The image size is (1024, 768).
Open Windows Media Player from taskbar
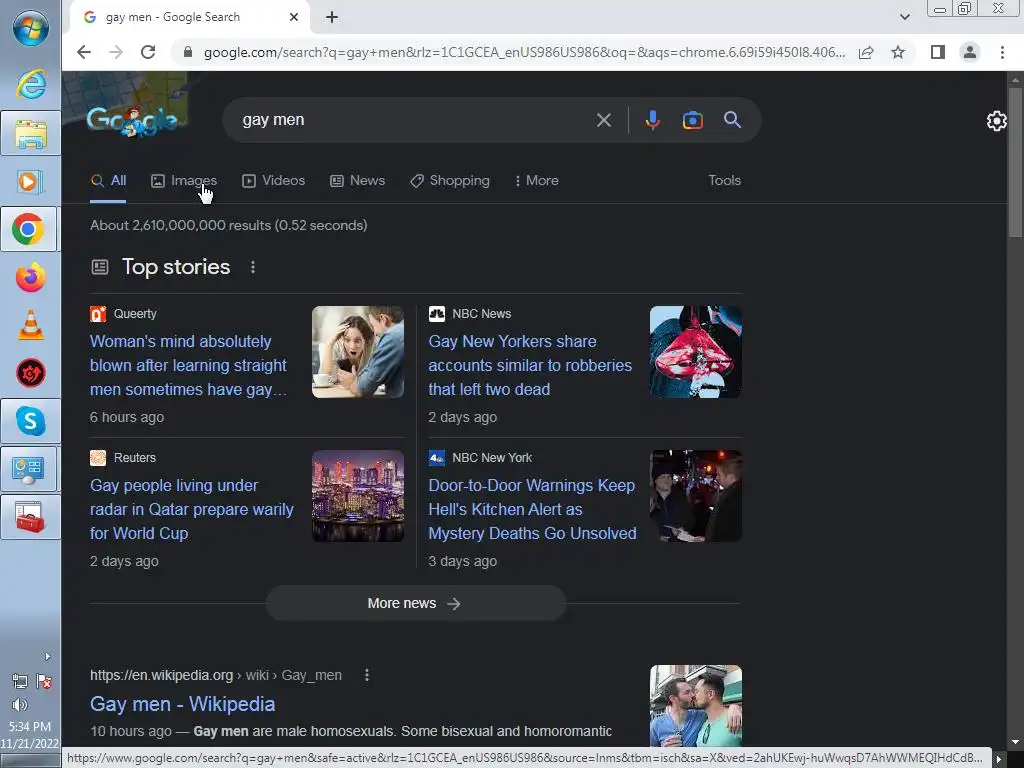coord(31,182)
